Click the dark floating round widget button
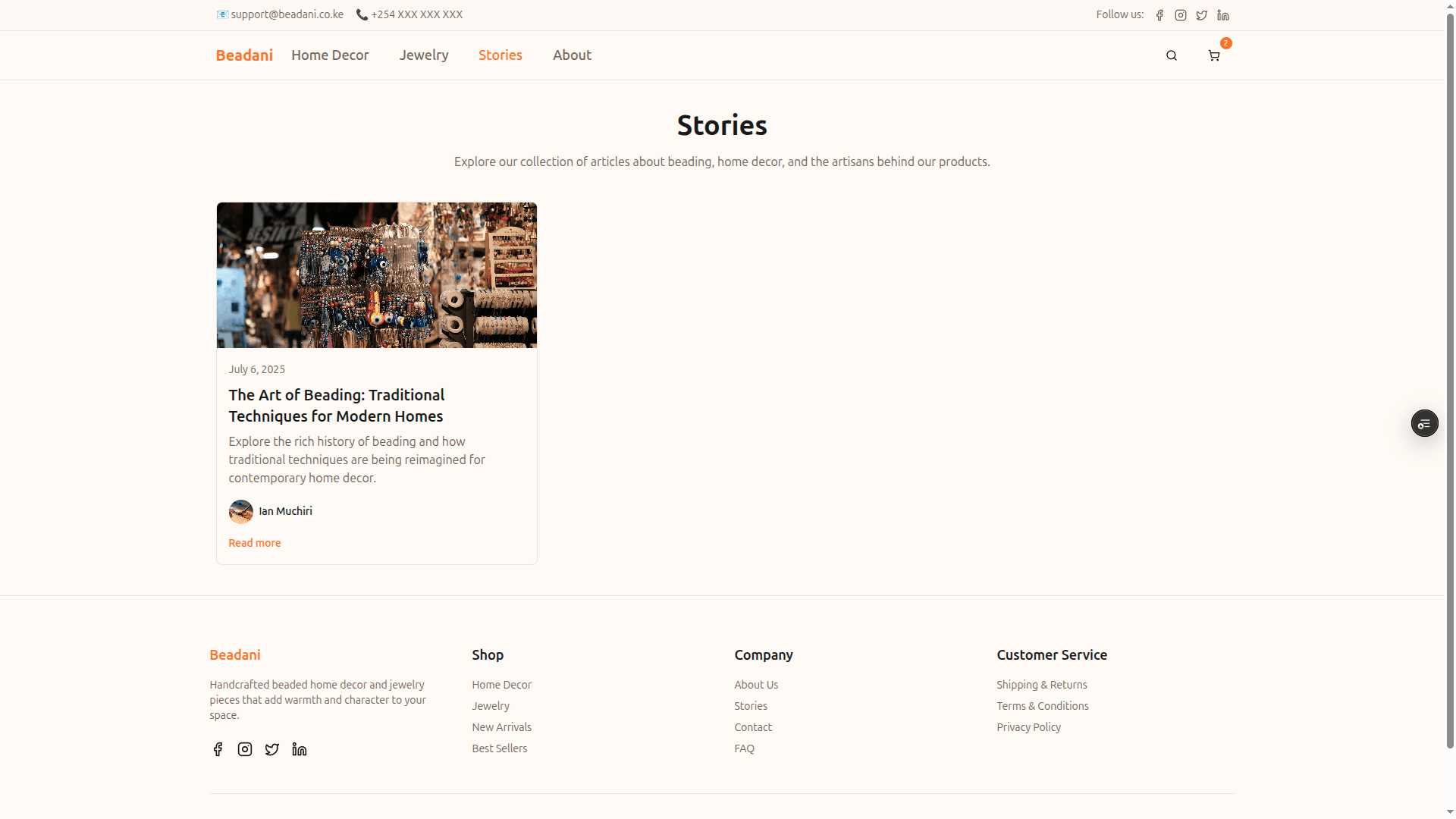 (1424, 423)
